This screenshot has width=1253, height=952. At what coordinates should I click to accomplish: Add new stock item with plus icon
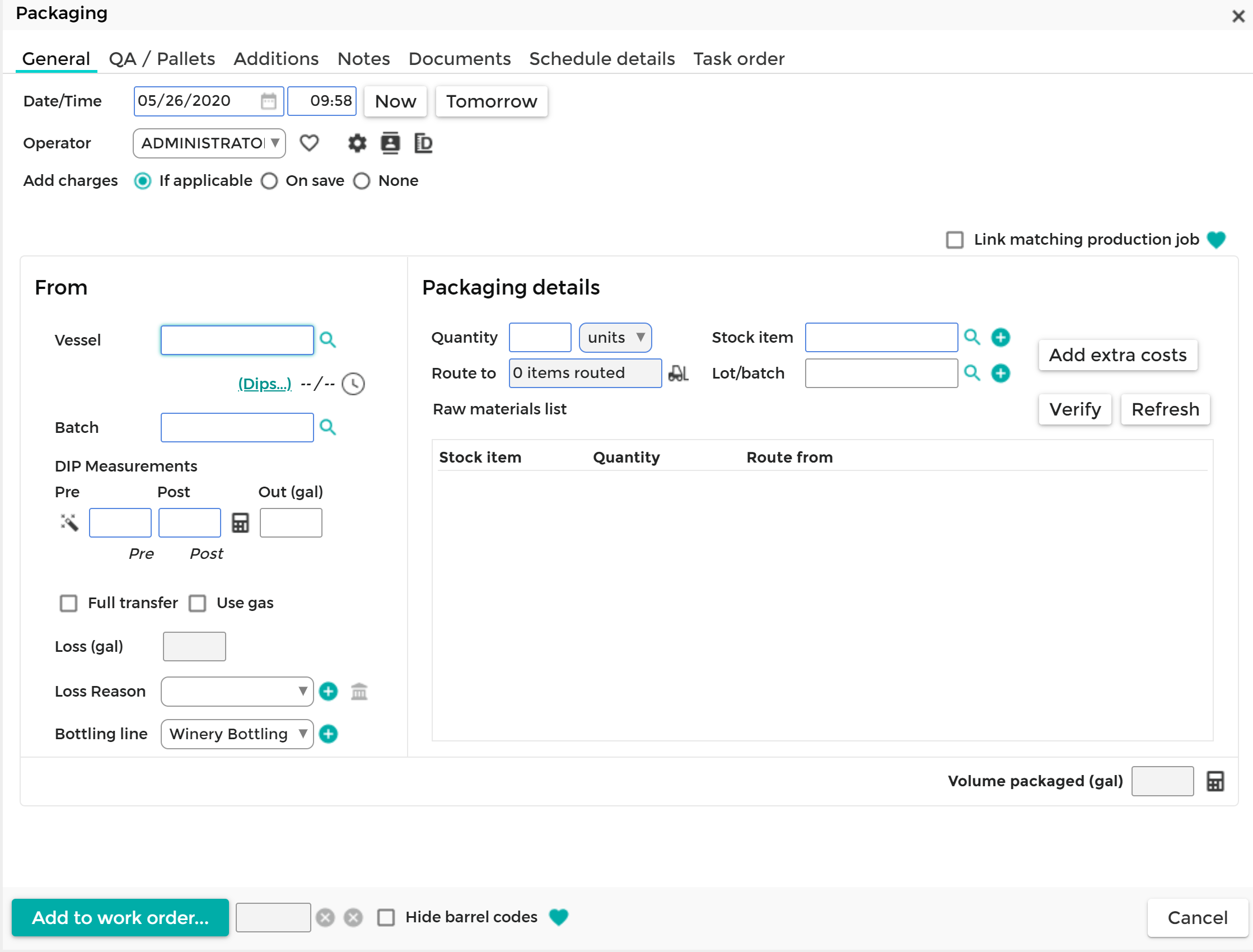coord(1000,338)
